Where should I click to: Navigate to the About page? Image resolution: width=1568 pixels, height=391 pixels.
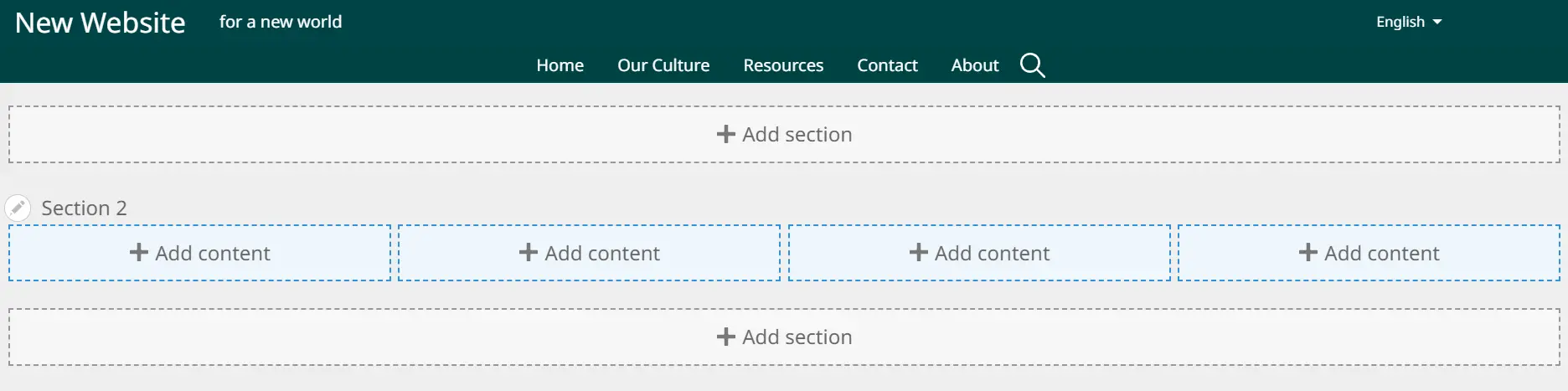point(974,65)
